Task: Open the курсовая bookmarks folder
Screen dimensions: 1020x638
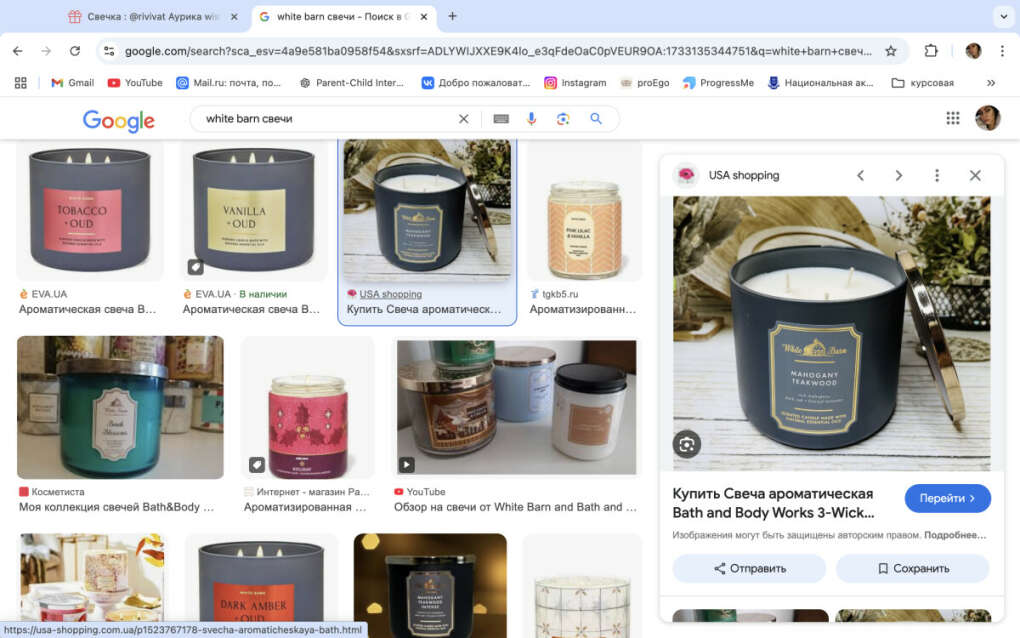Action: pyautogui.click(x=922, y=83)
